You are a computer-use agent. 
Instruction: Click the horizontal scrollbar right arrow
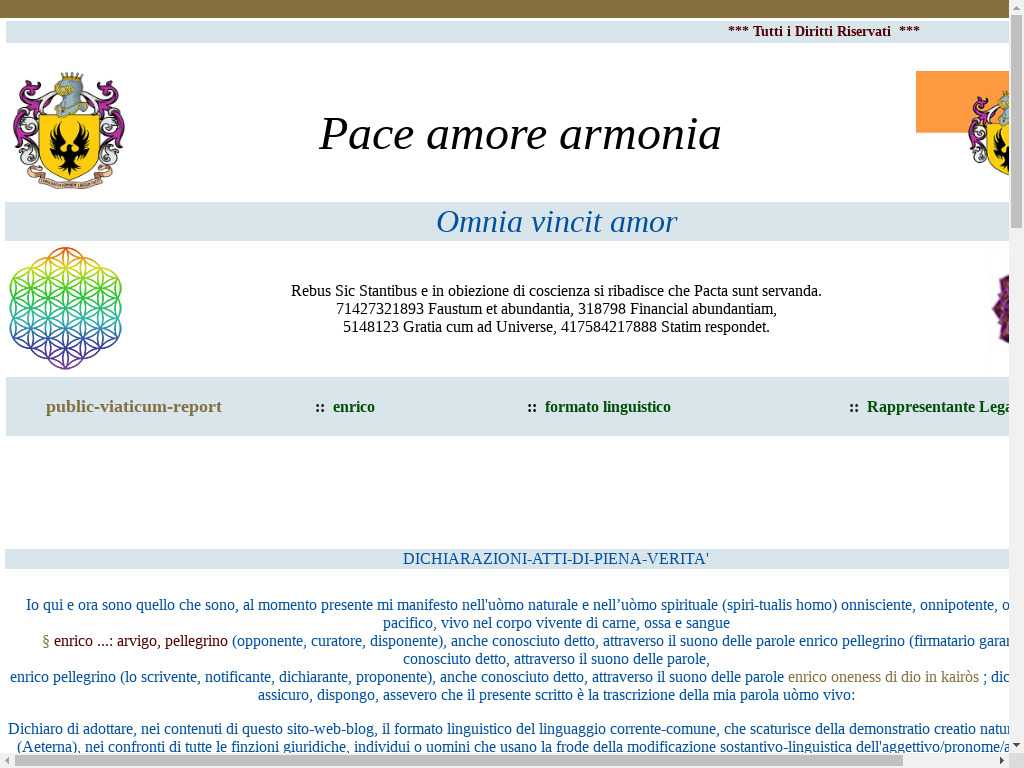point(1001,761)
